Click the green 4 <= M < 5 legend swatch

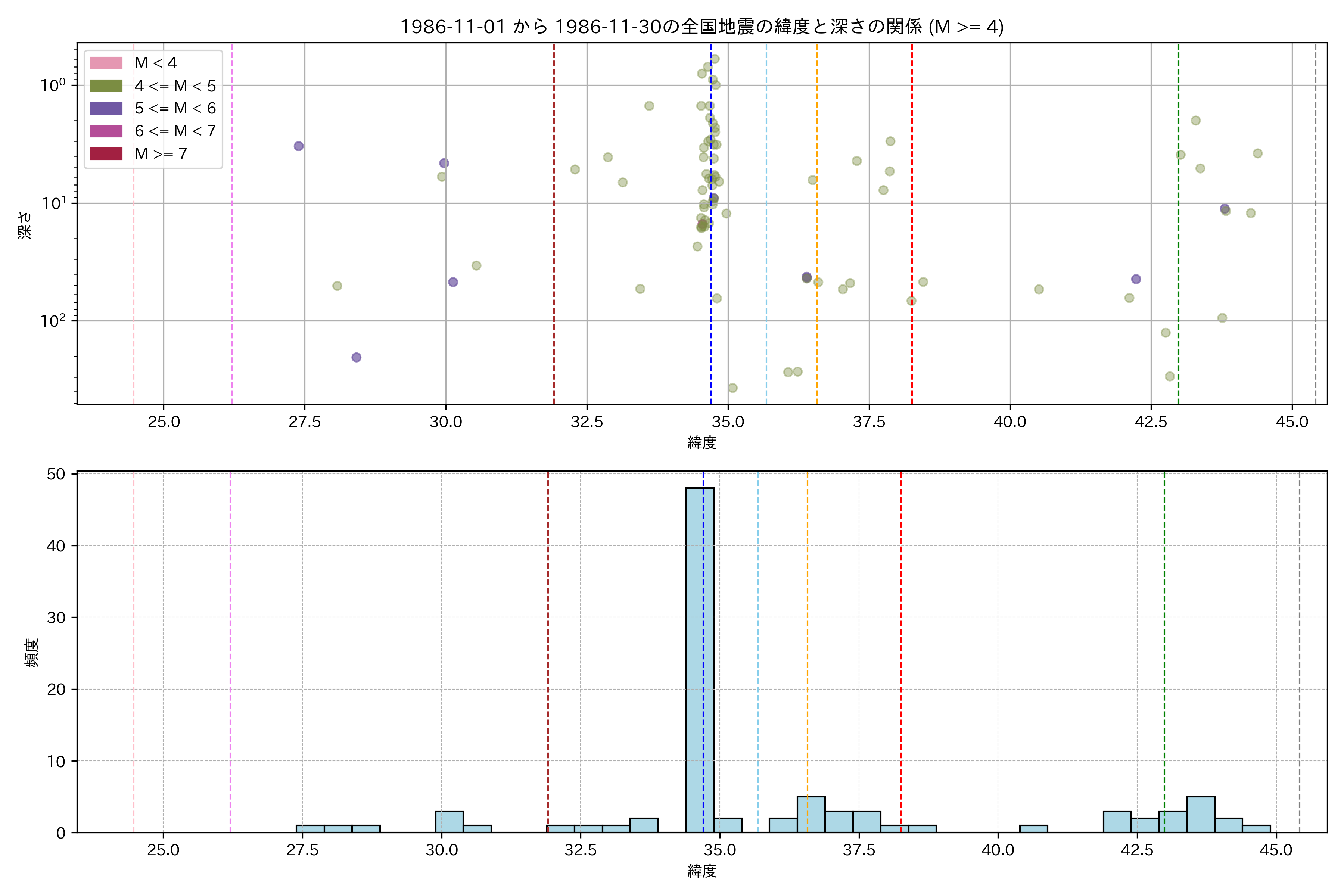click(106, 86)
